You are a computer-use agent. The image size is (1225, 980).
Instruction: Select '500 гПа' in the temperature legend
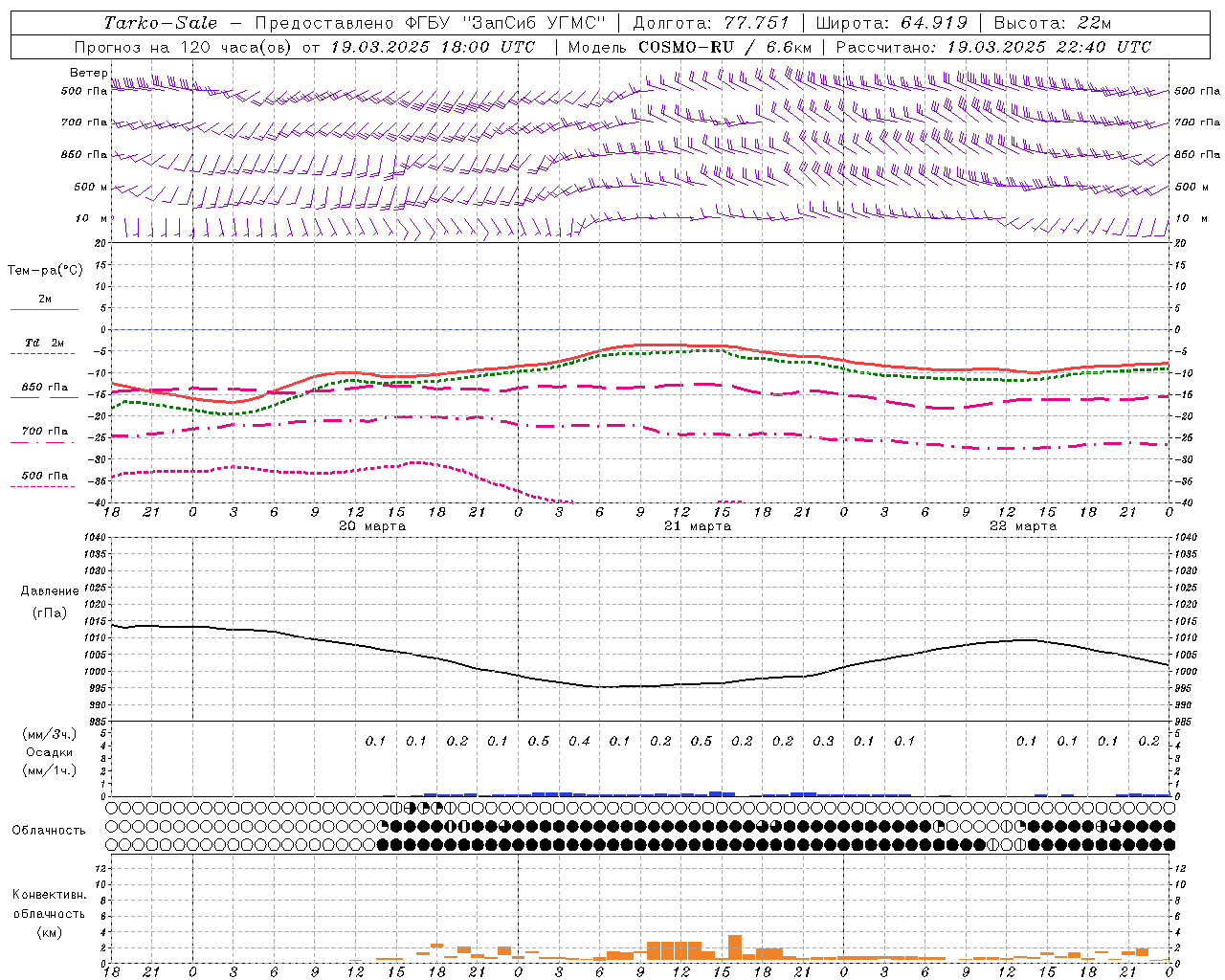click(x=45, y=476)
